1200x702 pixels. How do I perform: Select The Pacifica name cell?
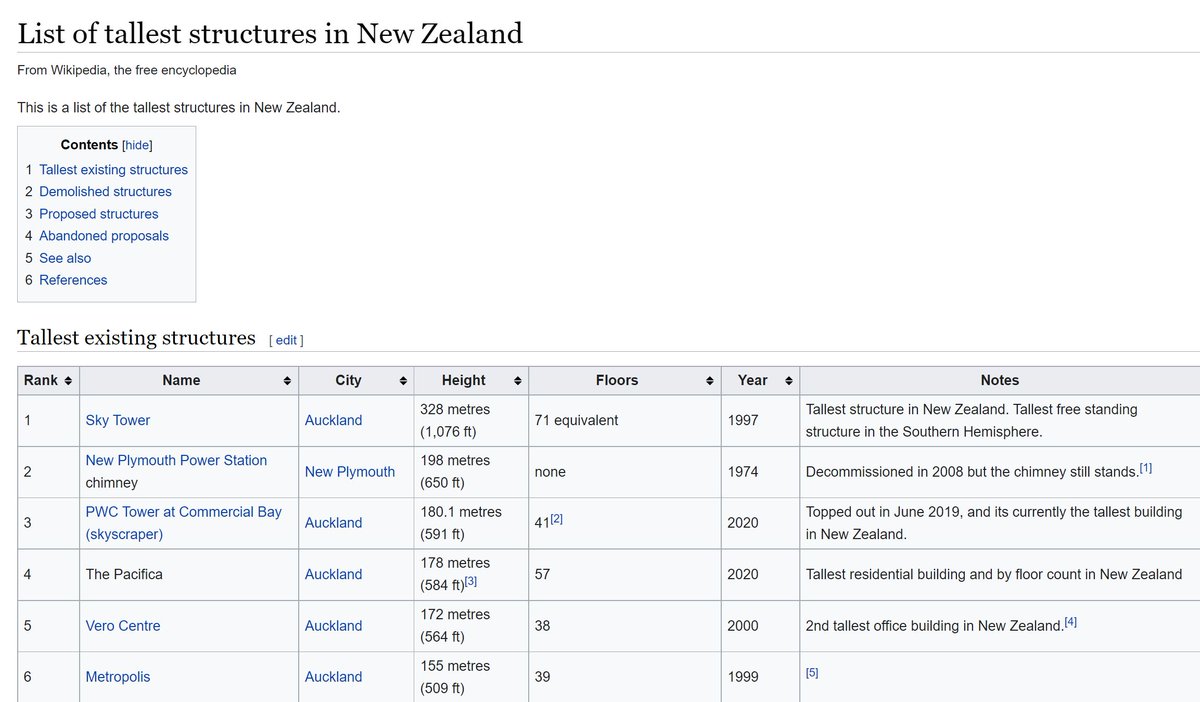(x=189, y=575)
